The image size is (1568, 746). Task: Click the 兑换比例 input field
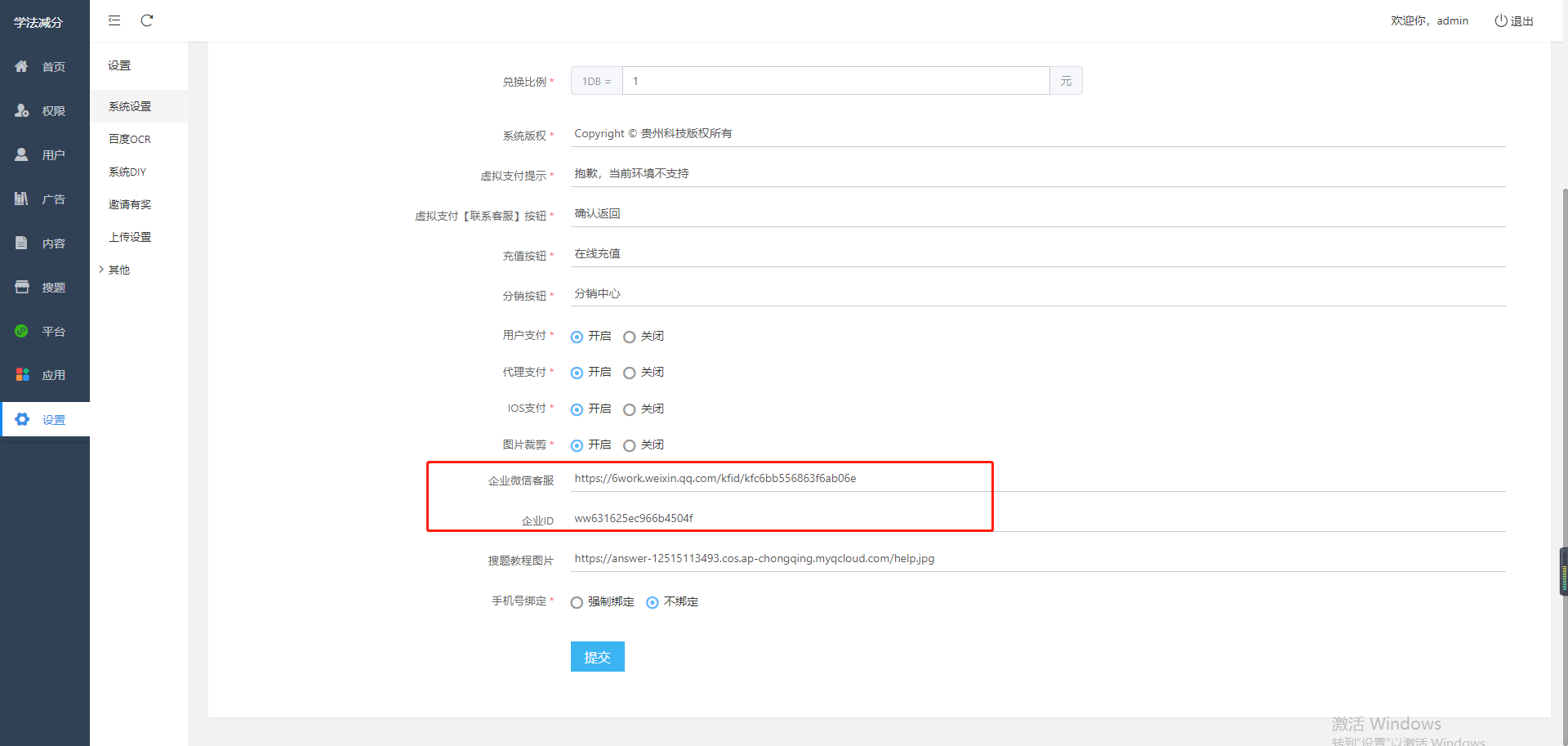835,81
